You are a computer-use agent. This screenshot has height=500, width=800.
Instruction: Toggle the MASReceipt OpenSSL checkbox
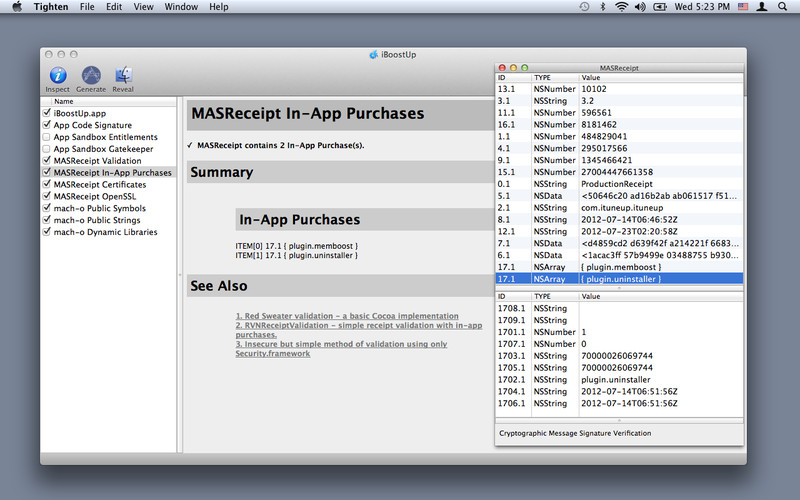[46, 196]
